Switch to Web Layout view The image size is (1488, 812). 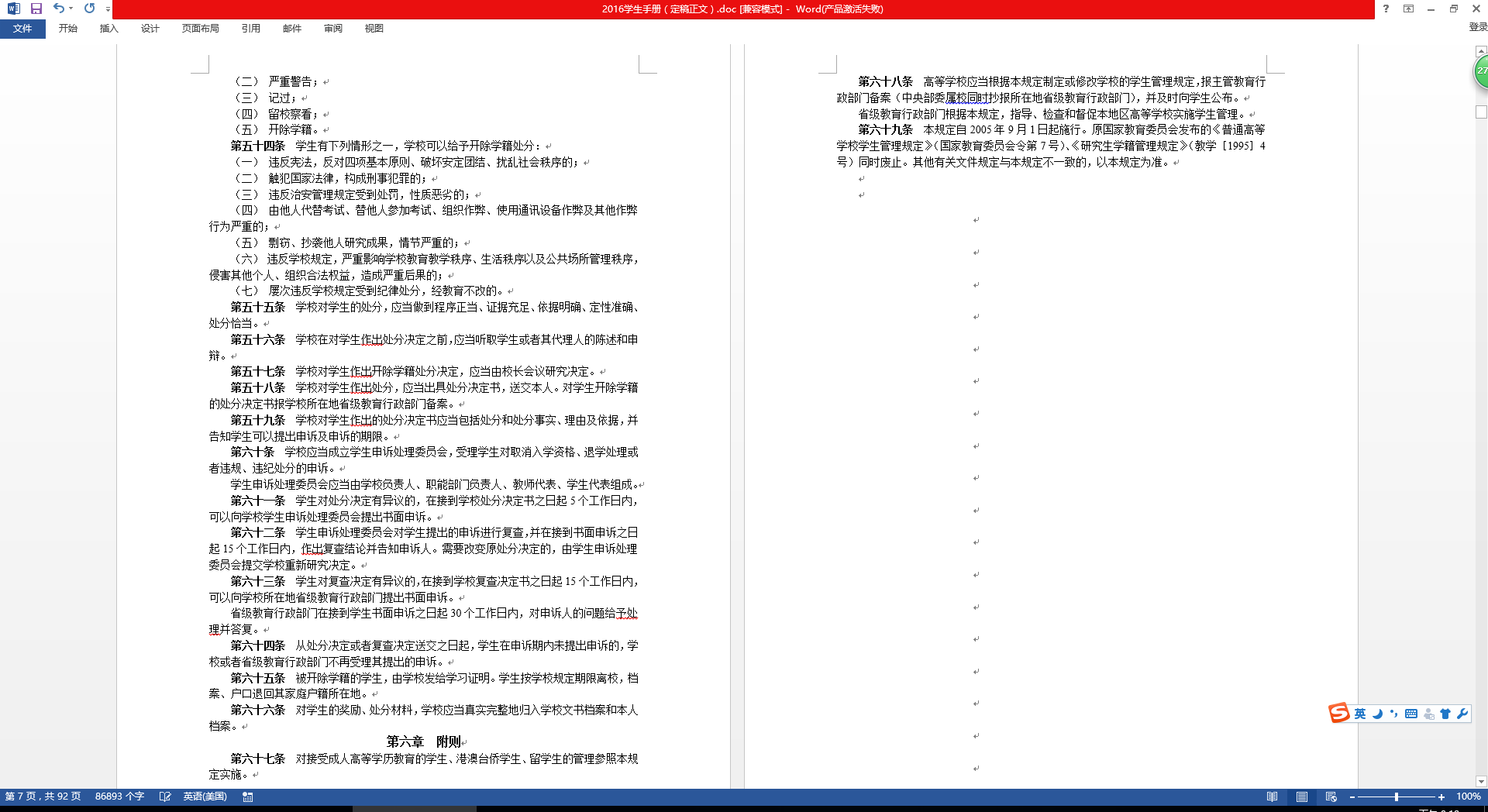(1331, 797)
